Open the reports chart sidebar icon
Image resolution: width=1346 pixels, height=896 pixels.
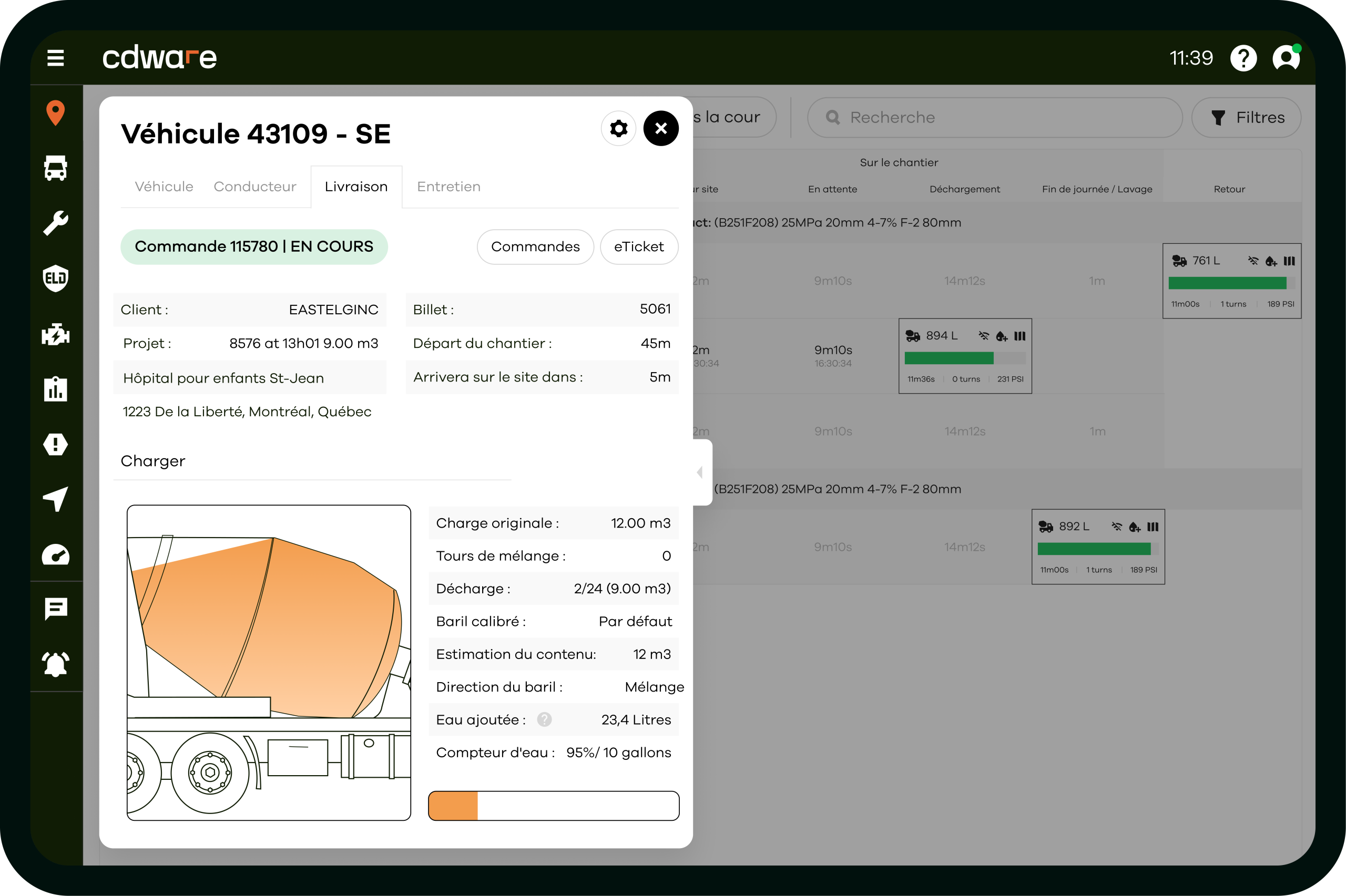point(55,389)
